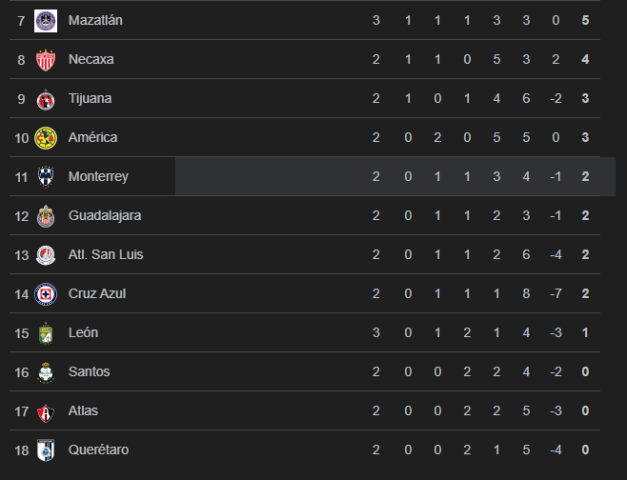The width and height of the screenshot is (627, 480).
Task: Click the América club crest
Action: [x=45, y=138]
